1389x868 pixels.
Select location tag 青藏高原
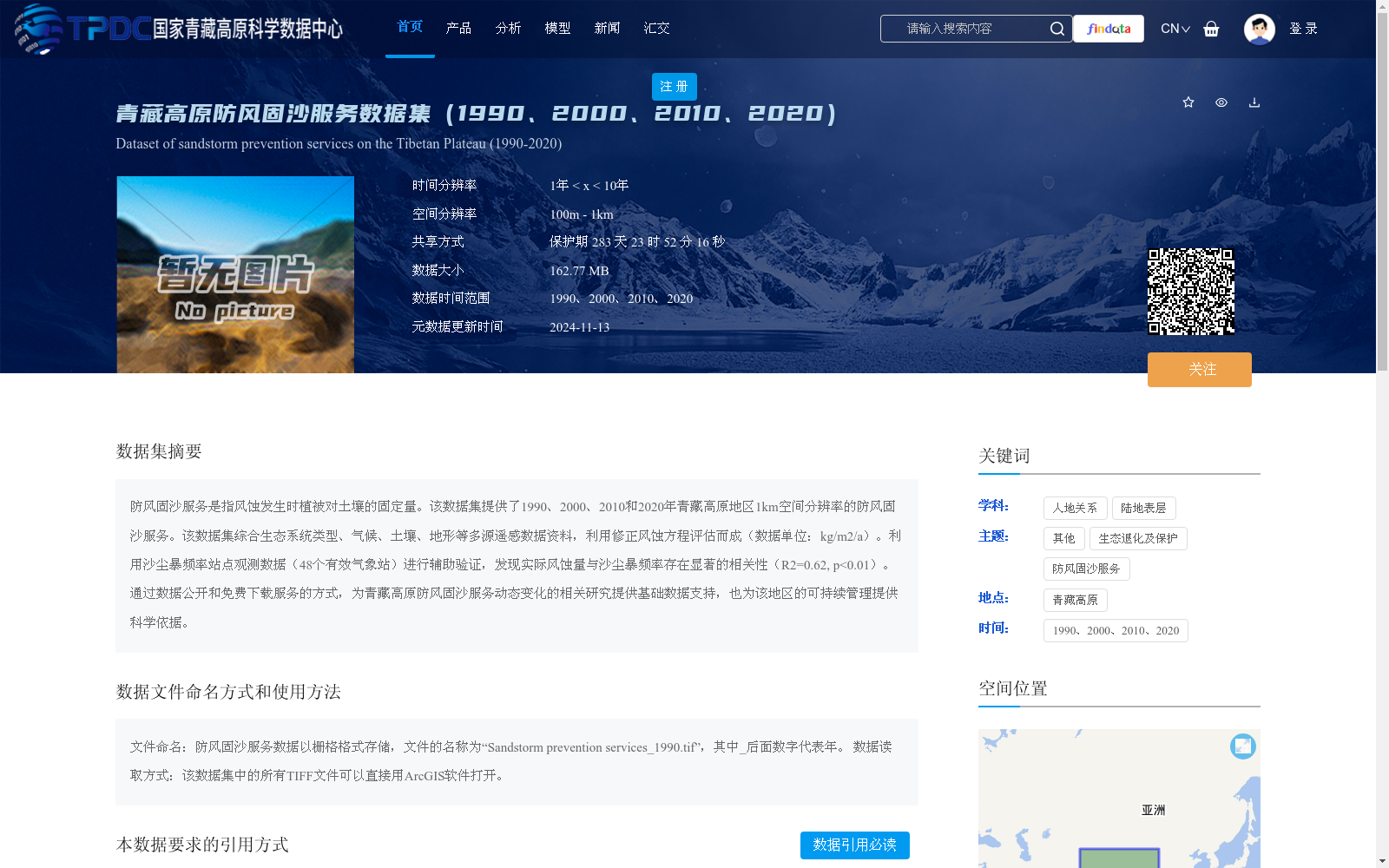[1075, 600]
